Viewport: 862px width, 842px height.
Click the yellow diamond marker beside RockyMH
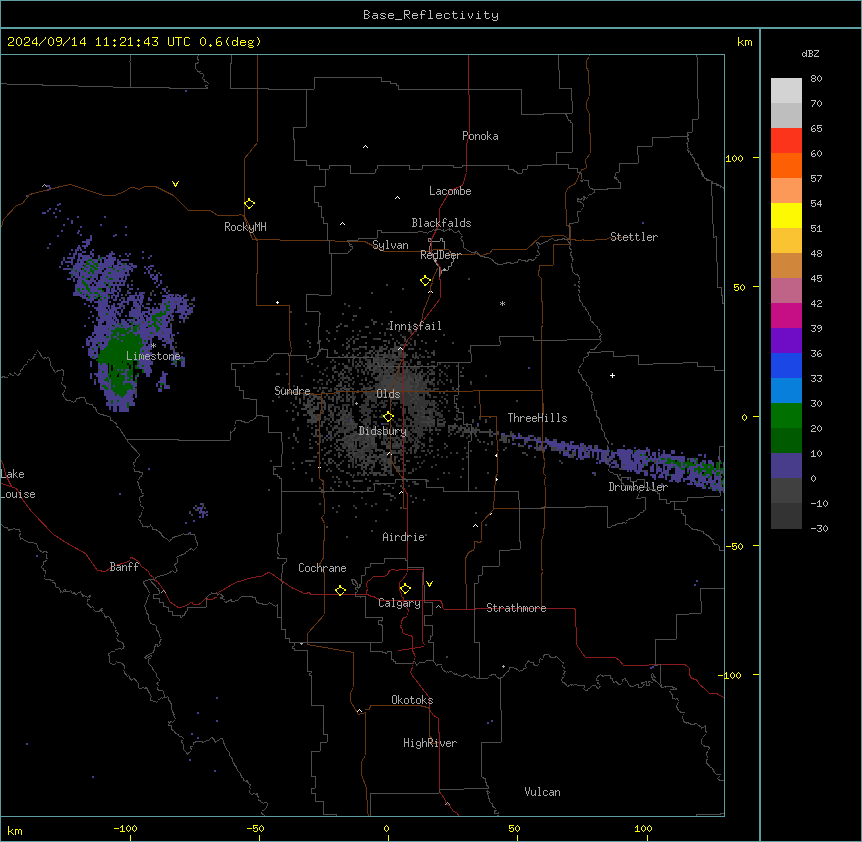coord(250,204)
